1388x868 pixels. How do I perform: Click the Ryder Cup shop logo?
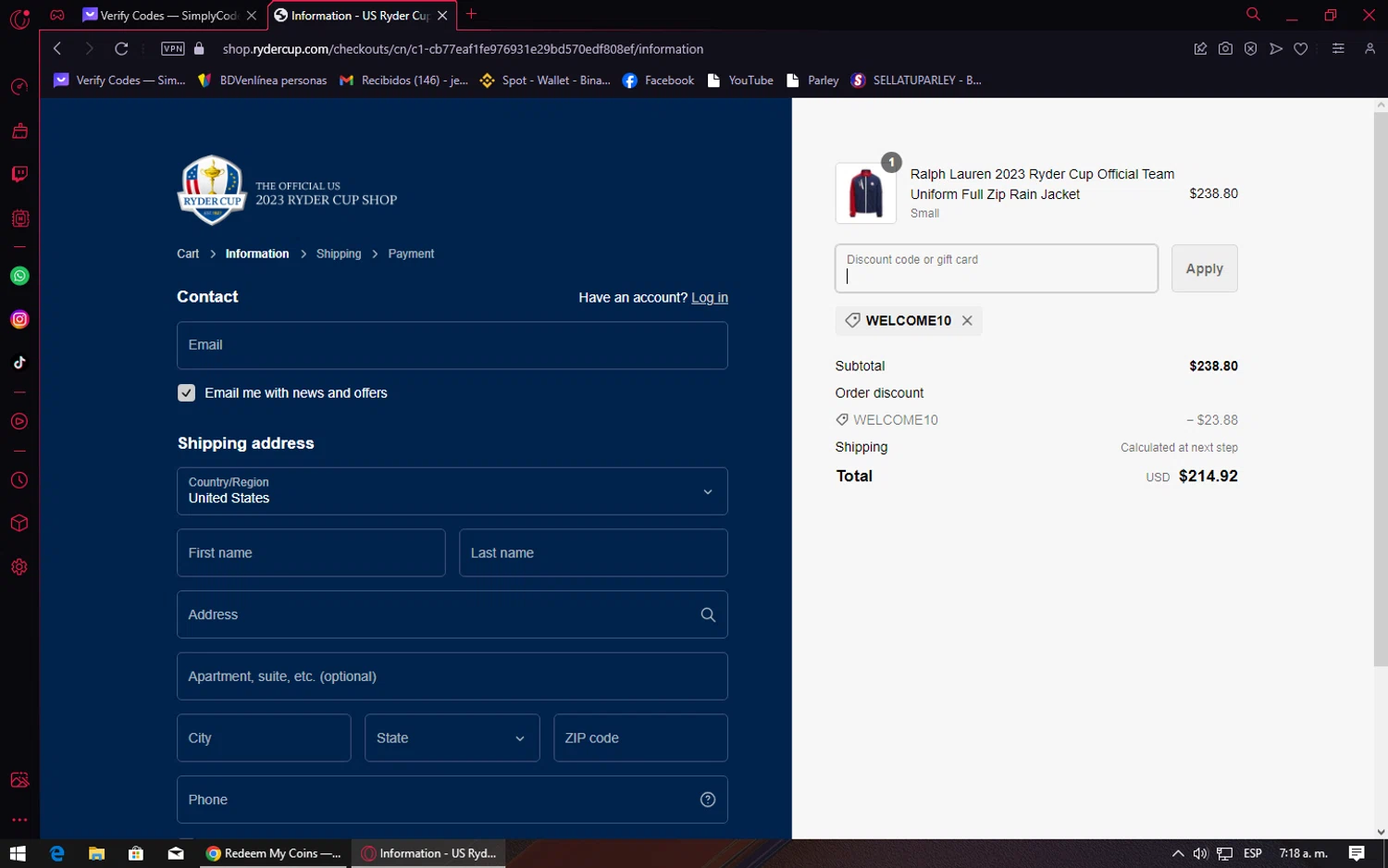[x=287, y=191]
